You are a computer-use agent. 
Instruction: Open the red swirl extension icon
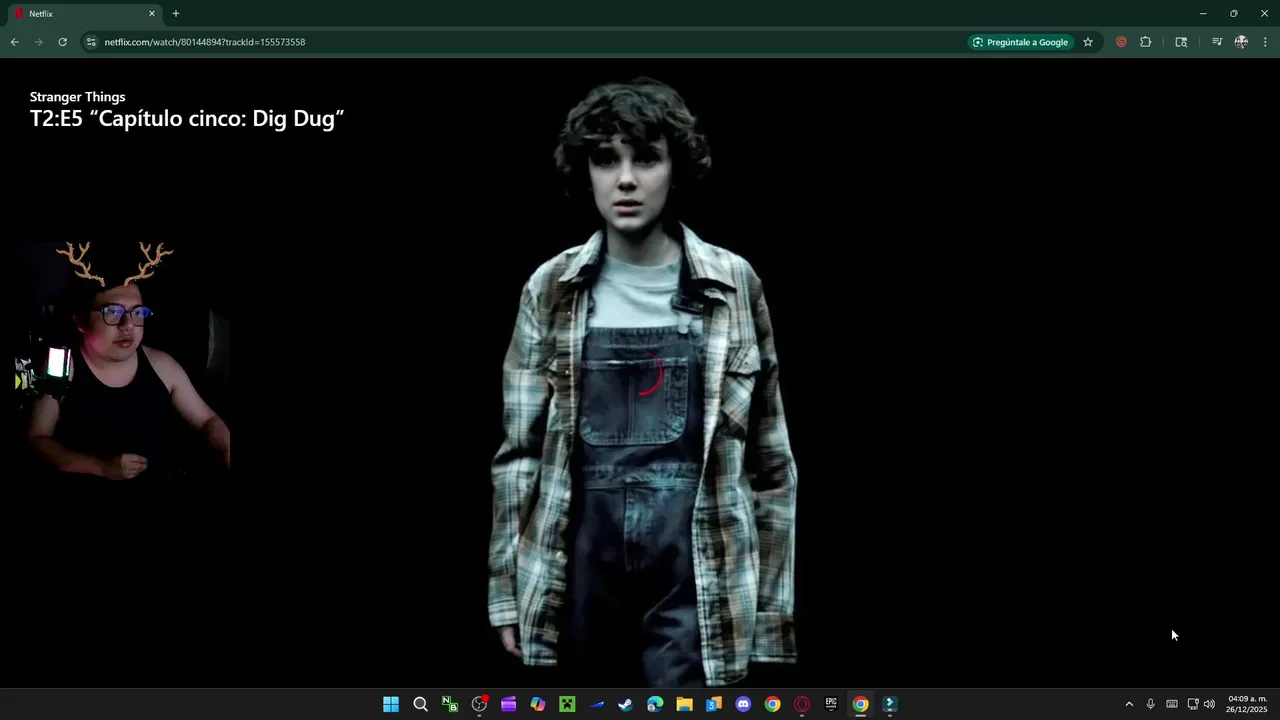[x=1121, y=42]
